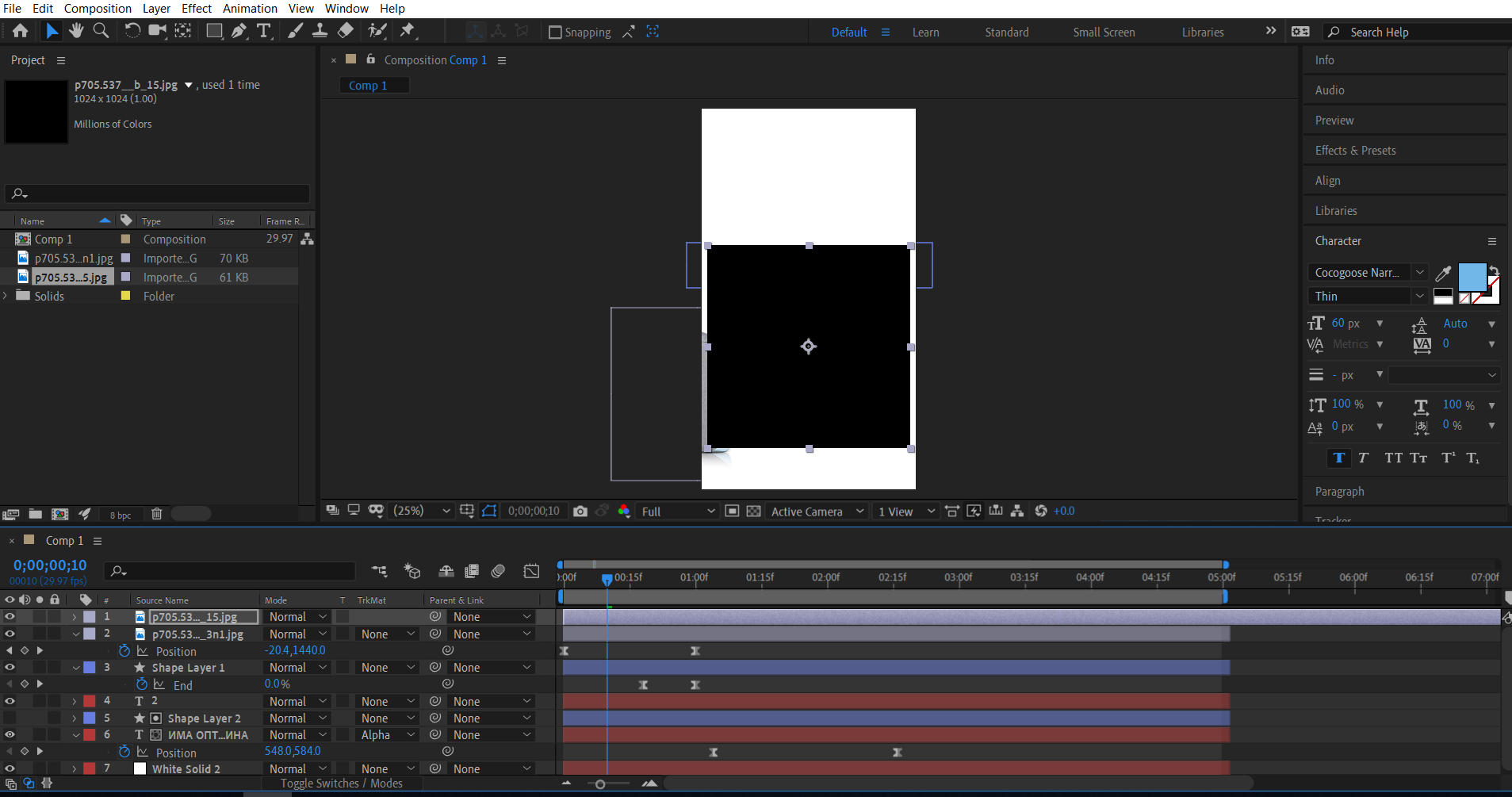The image size is (1512, 797).
Task: Open the Effect menu
Action: pyautogui.click(x=197, y=9)
